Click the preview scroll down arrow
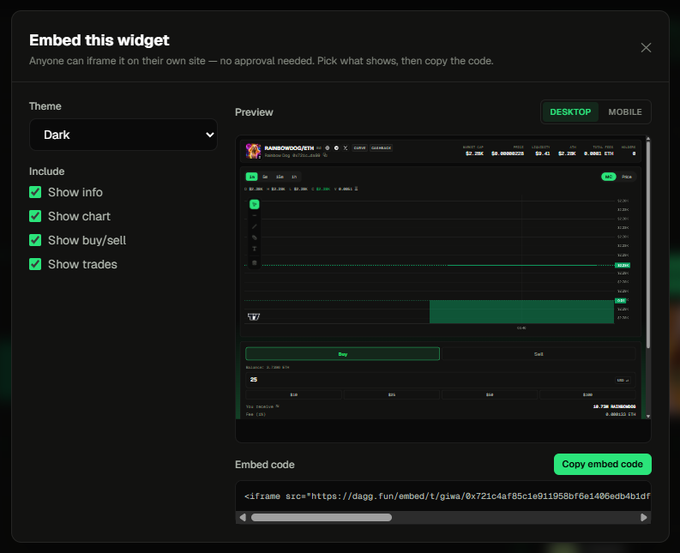The image size is (680, 553). (x=648, y=416)
